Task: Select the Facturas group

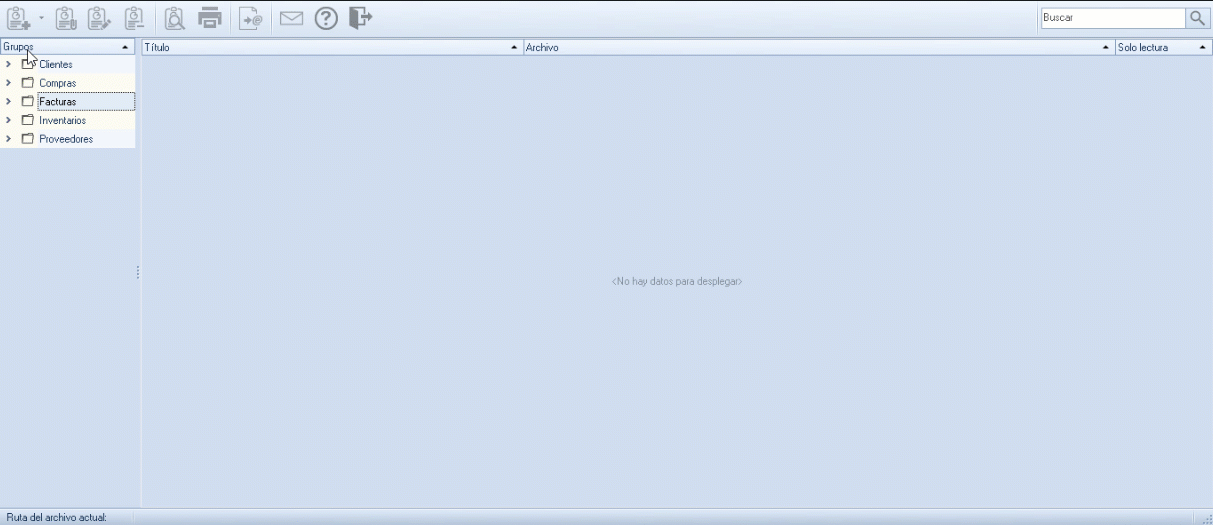Action: [x=58, y=102]
